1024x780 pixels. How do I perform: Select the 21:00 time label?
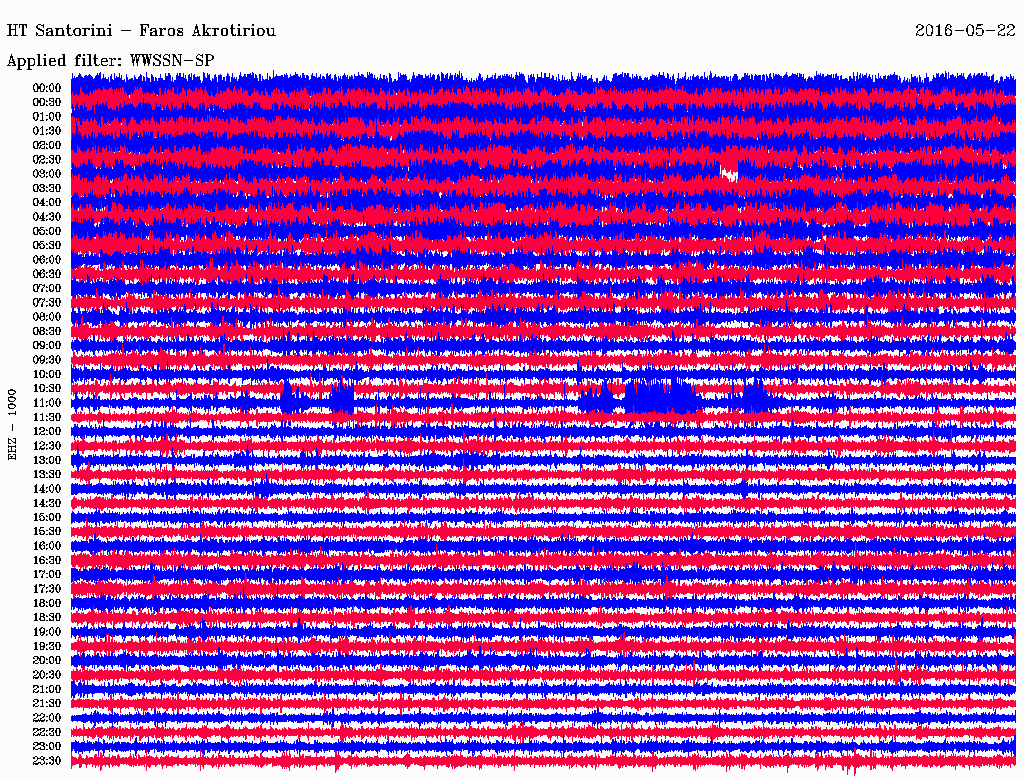[47, 689]
